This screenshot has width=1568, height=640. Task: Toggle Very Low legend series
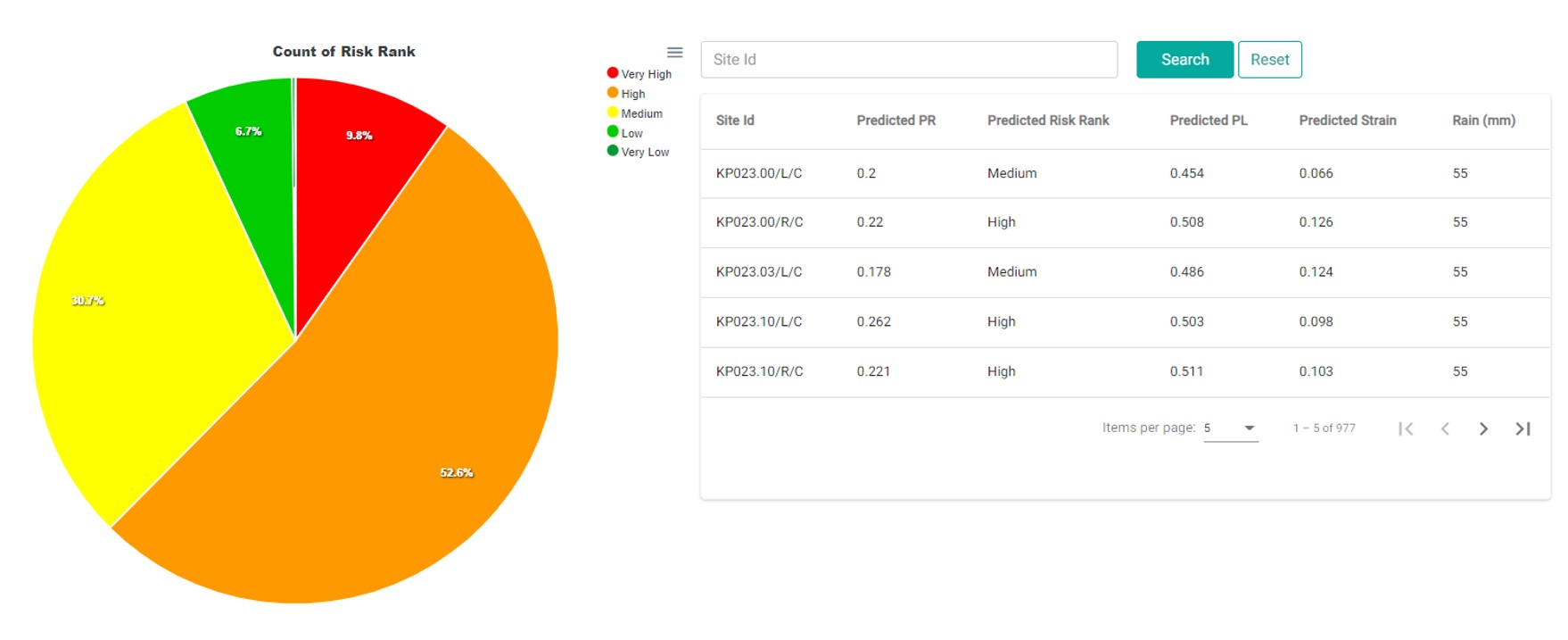[x=638, y=152]
